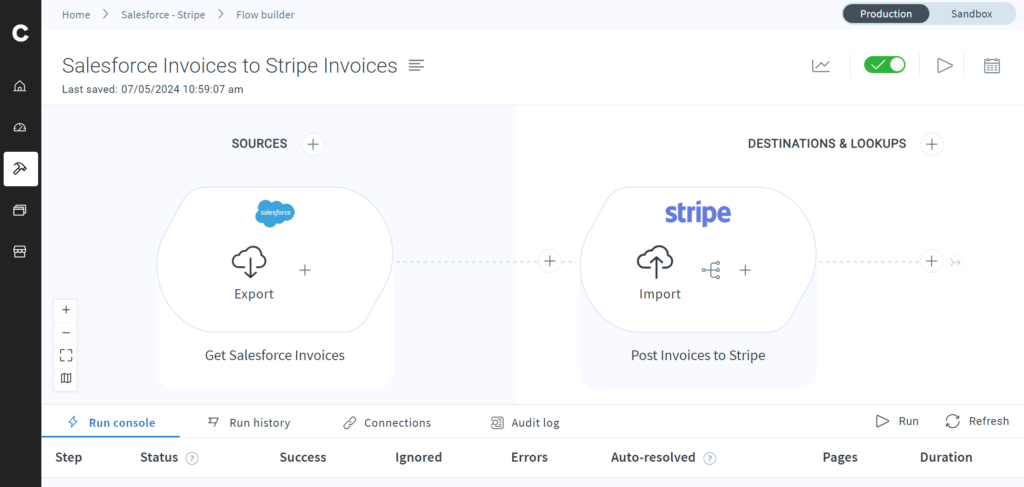Zoom in on the flow canvas

point(66,309)
